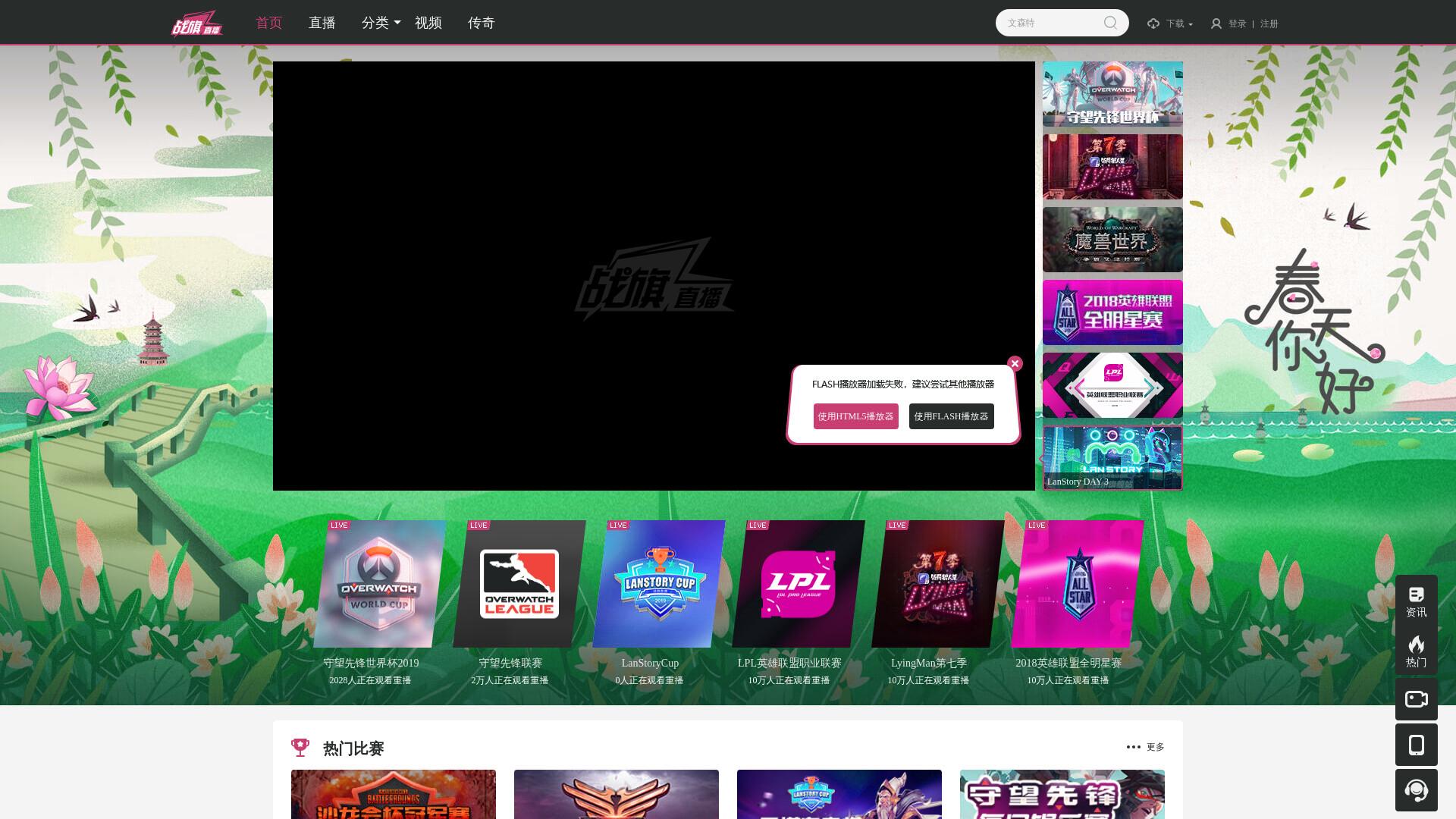
Task: Click the 2万人正在观看重播 viewer count
Action: tap(510, 680)
